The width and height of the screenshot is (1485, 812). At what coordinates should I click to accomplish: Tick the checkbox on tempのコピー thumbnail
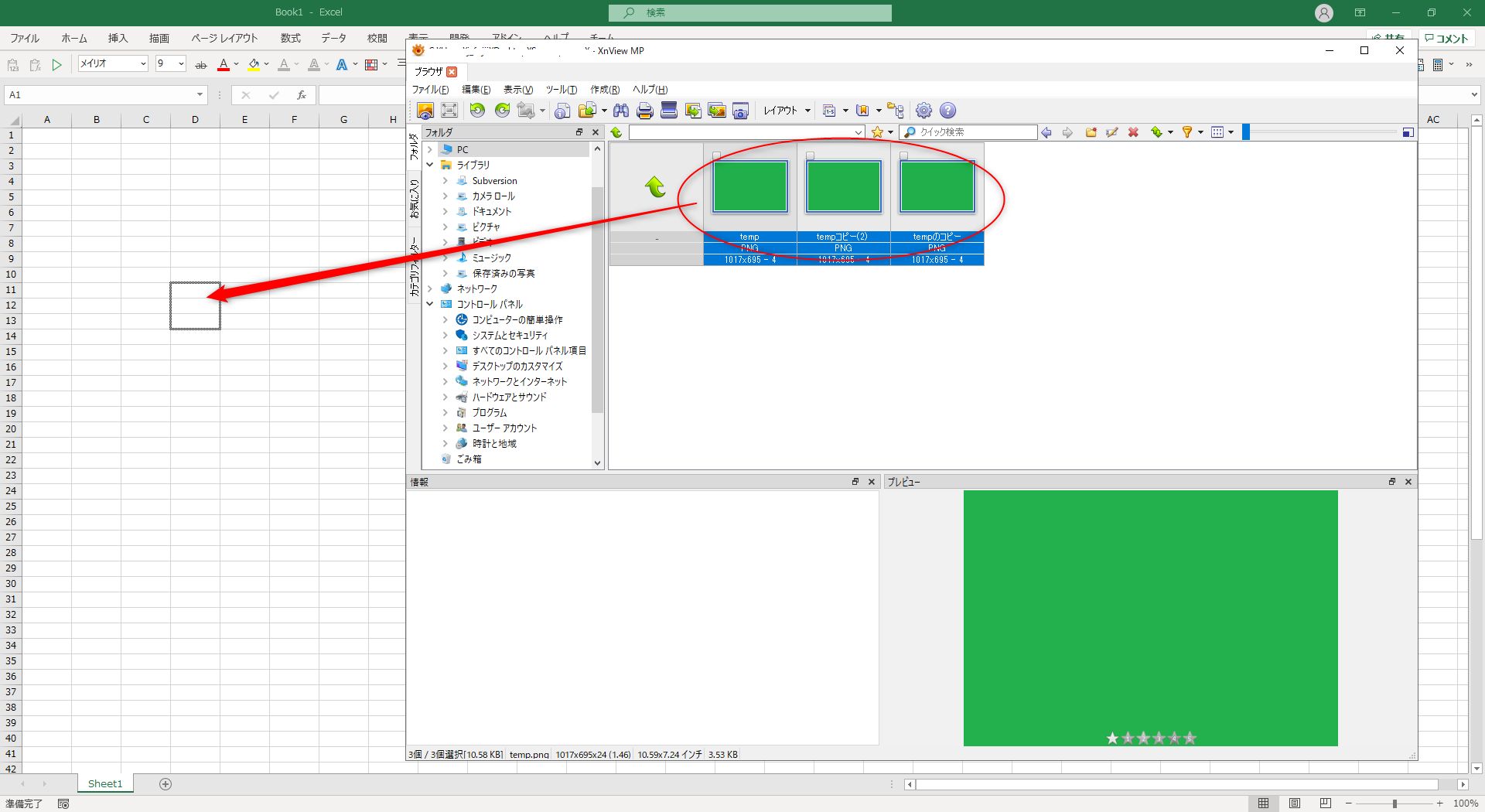tap(903, 156)
